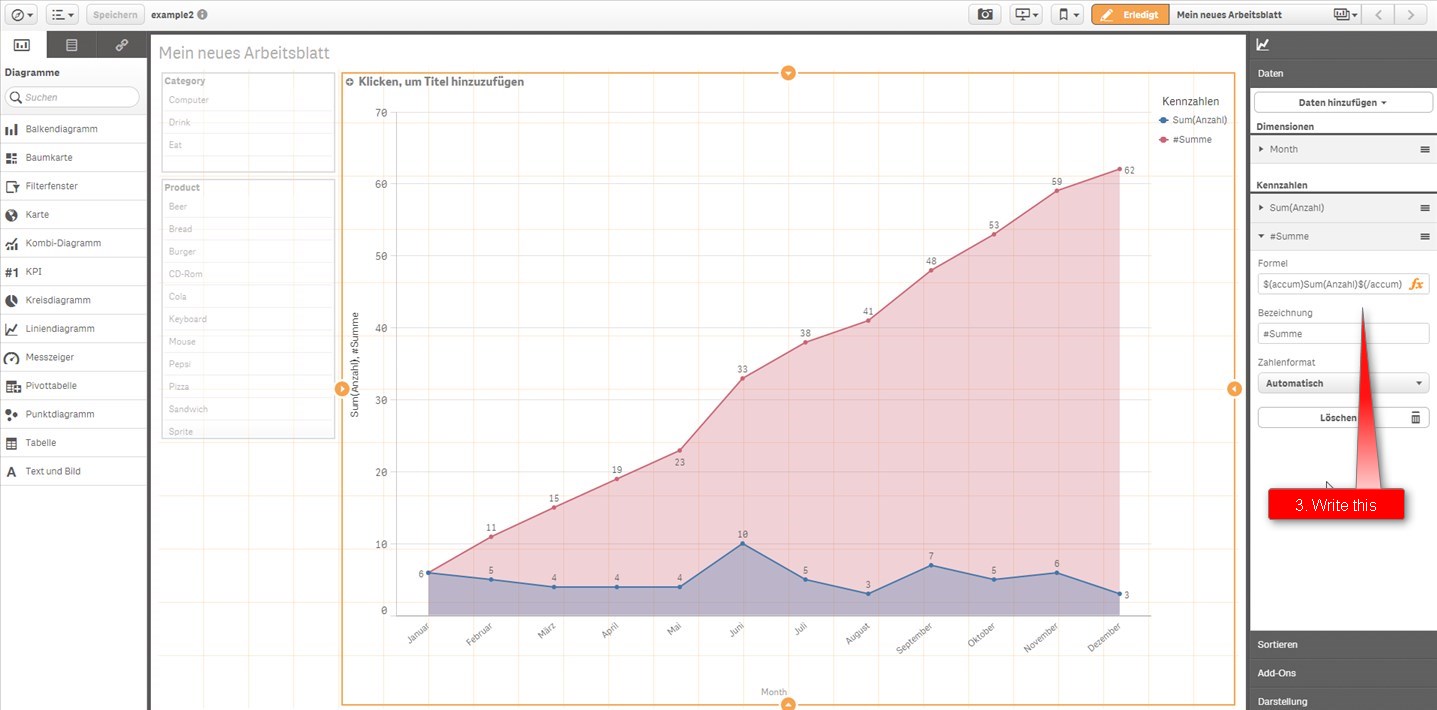
Task: Select Karte chart type
Action: point(73,215)
